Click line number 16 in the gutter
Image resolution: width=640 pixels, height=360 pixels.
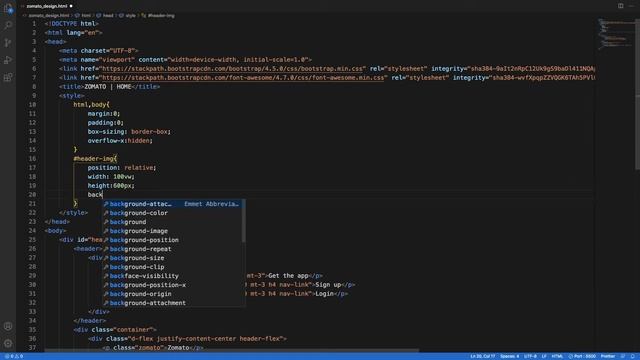point(32,159)
